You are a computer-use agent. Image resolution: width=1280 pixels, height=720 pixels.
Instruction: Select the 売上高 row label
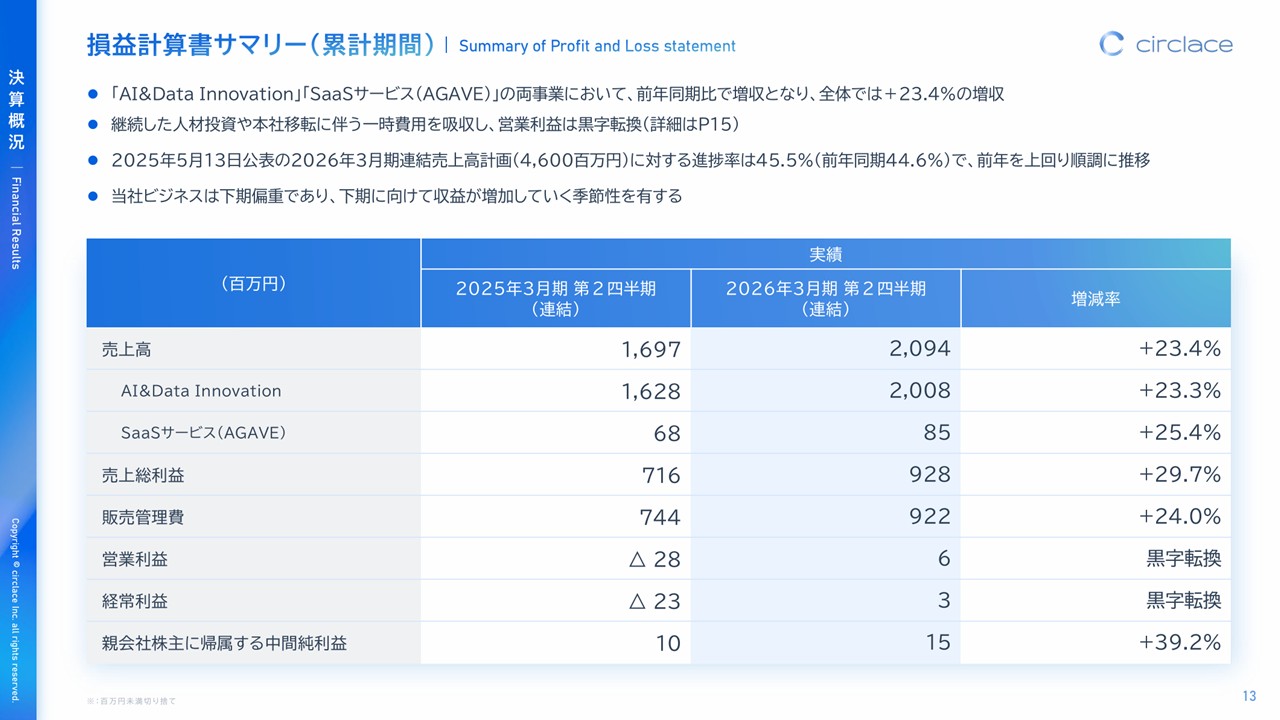pos(127,349)
